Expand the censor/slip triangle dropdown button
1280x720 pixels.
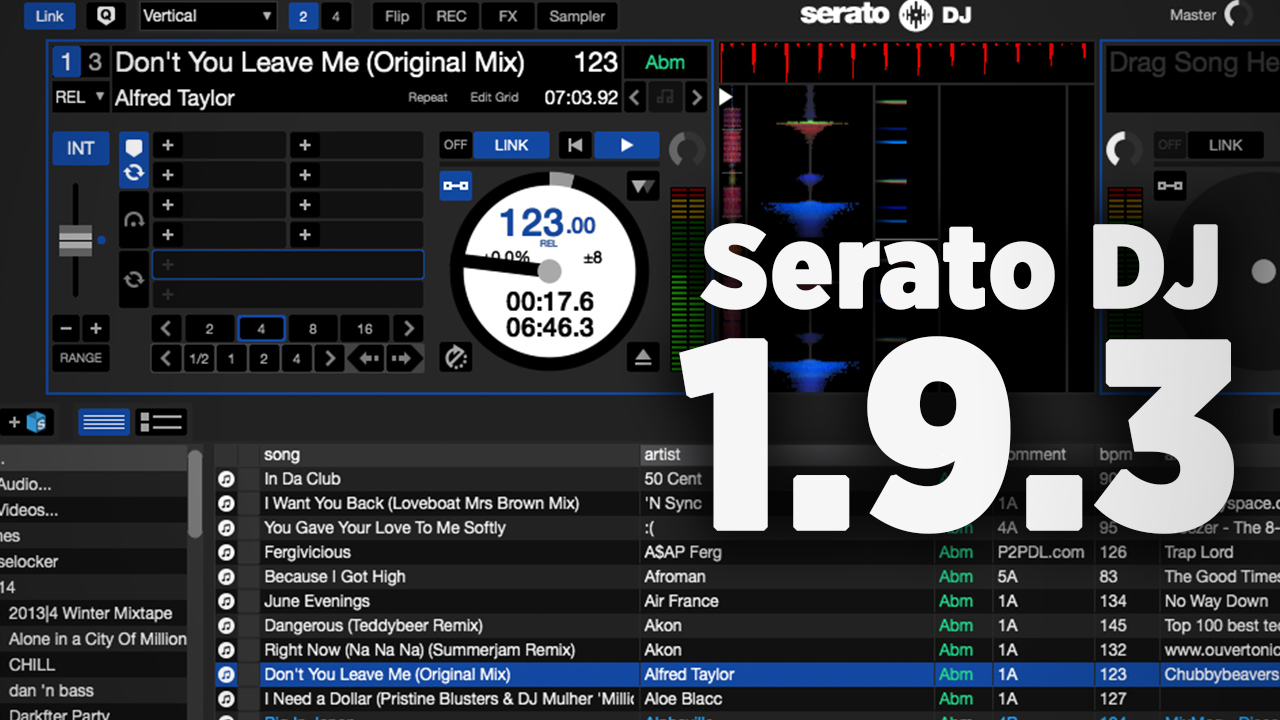[642, 186]
